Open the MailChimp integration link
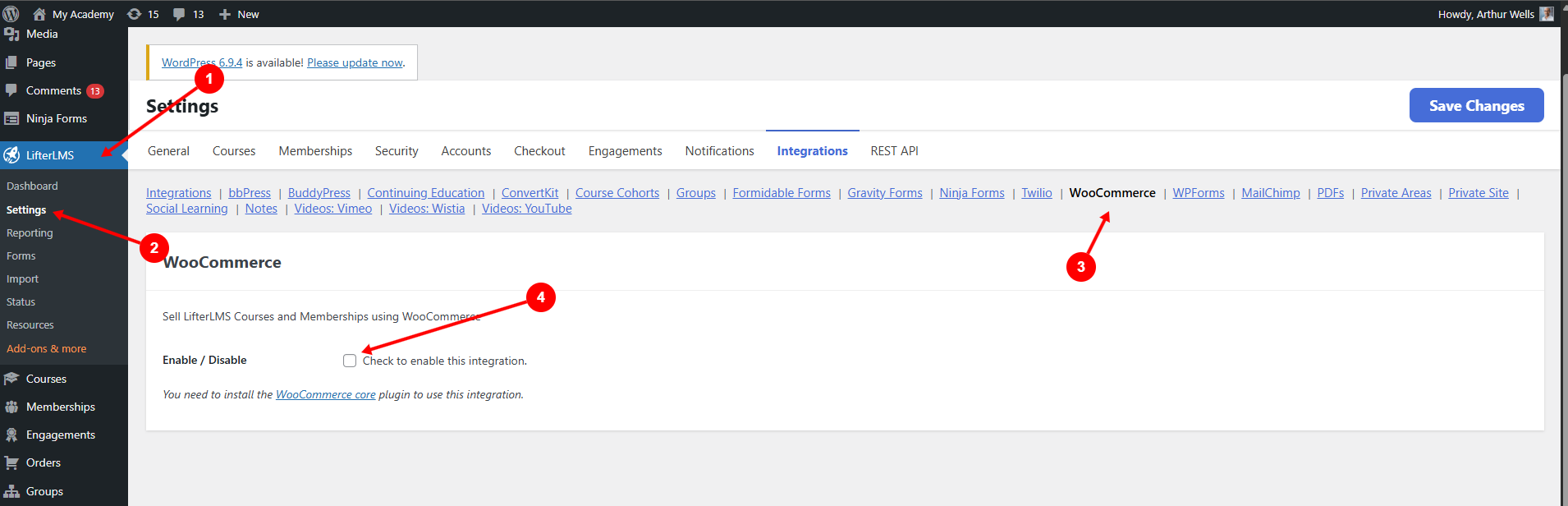 1270,193
